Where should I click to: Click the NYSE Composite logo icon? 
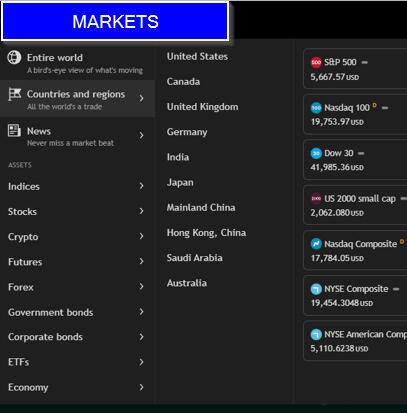coord(316,289)
